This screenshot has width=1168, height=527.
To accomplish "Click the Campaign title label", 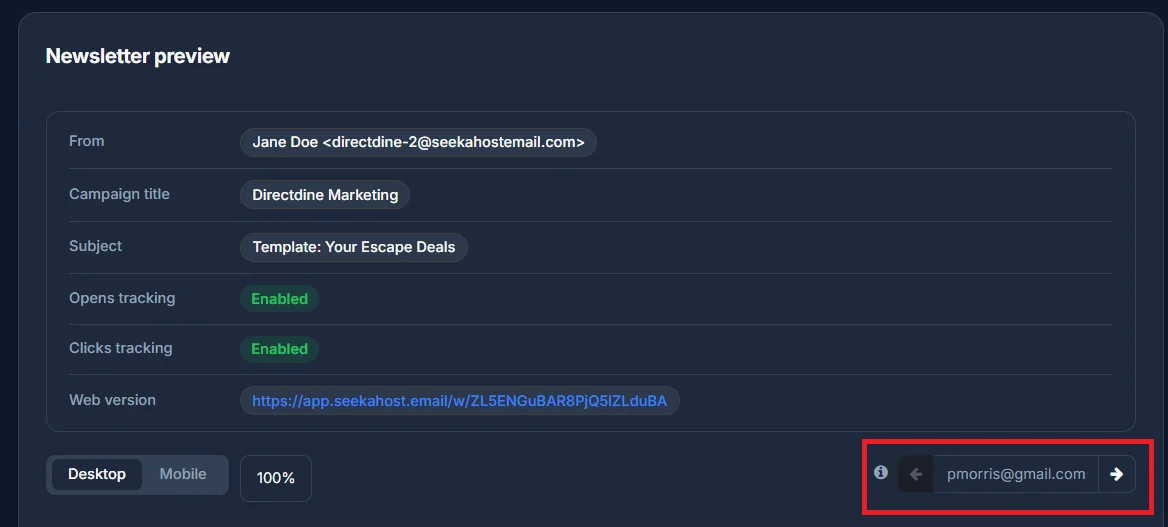I will pyautogui.click(x=119, y=194).
